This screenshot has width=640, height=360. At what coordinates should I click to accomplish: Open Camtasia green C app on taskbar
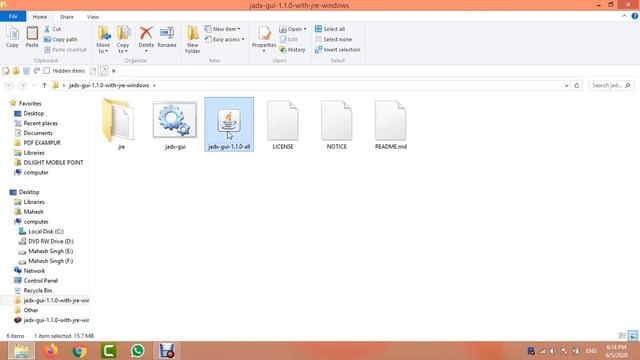(x=109, y=351)
